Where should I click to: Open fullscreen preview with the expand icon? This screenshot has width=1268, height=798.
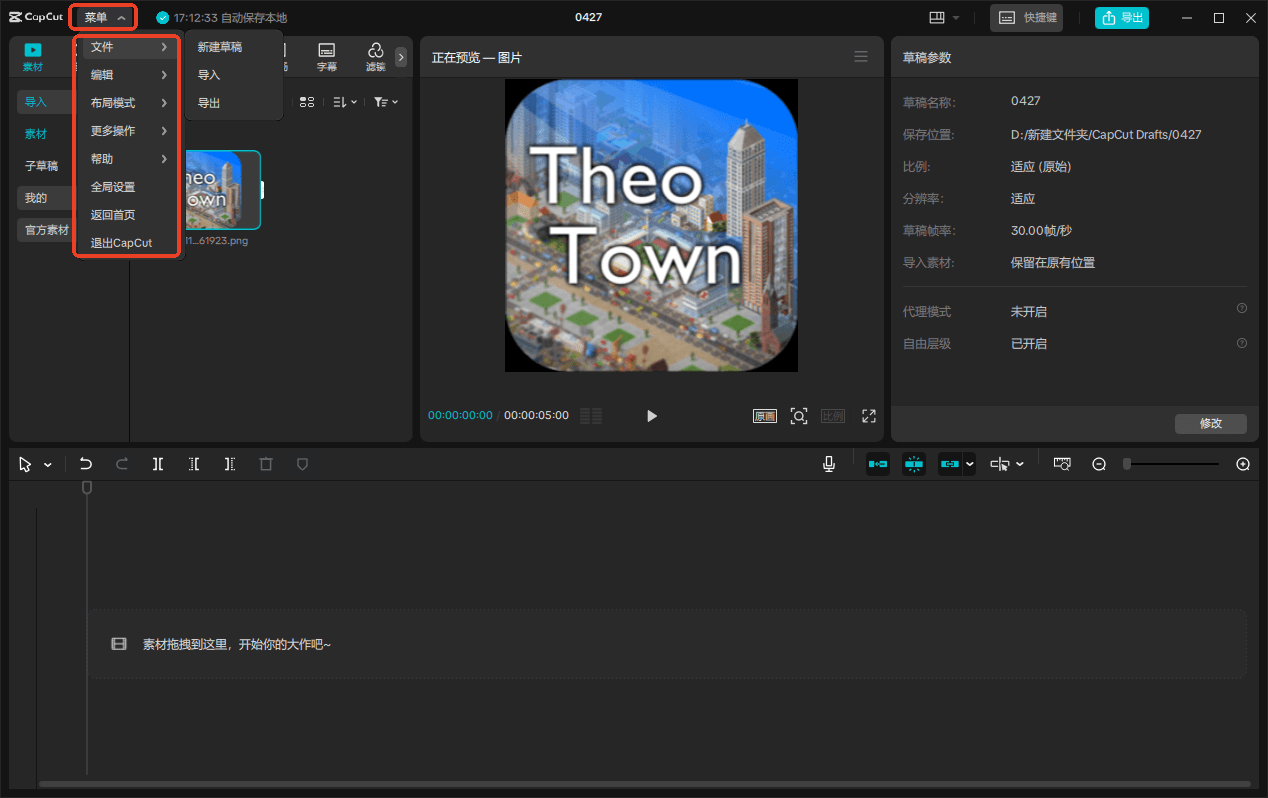pyautogui.click(x=869, y=416)
